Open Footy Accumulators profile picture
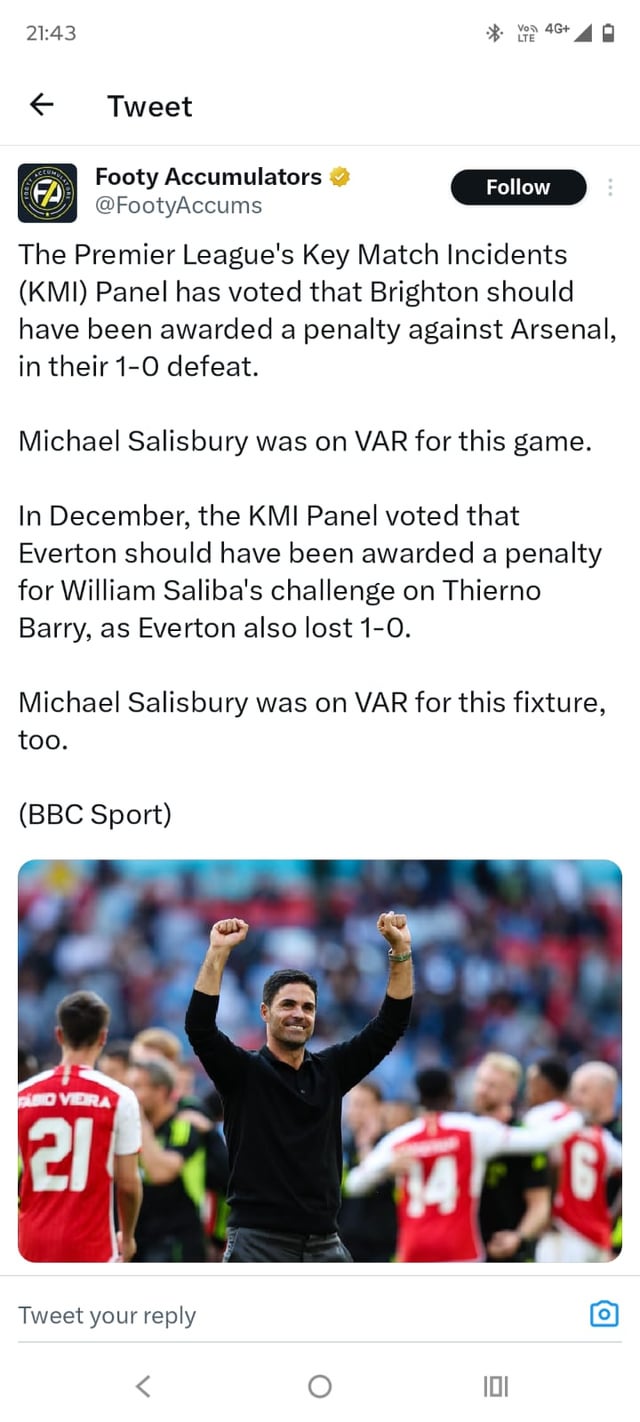The image size is (640, 1422). tap(47, 192)
